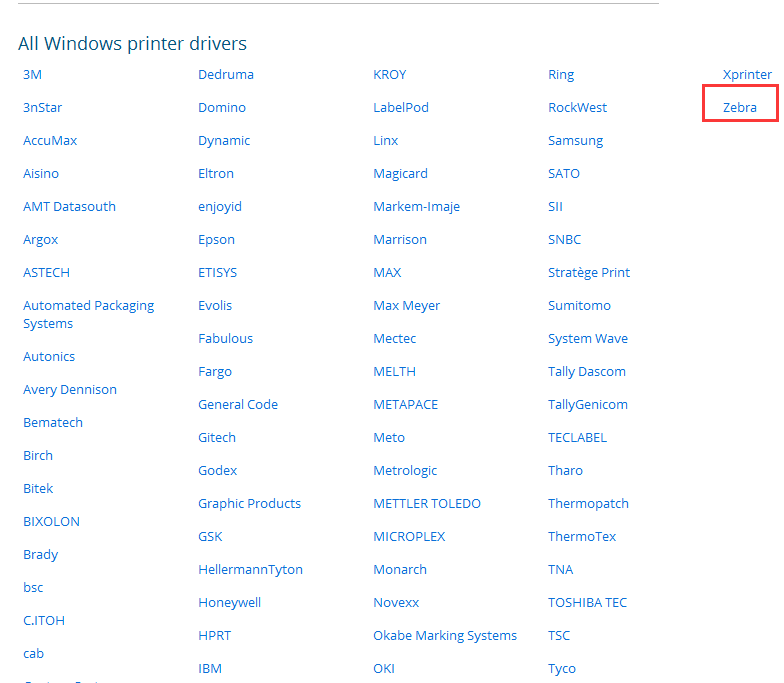This screenshot has height=683, width=784.
Task: Click the Avery Dennison link
Action: coord(70,389)
